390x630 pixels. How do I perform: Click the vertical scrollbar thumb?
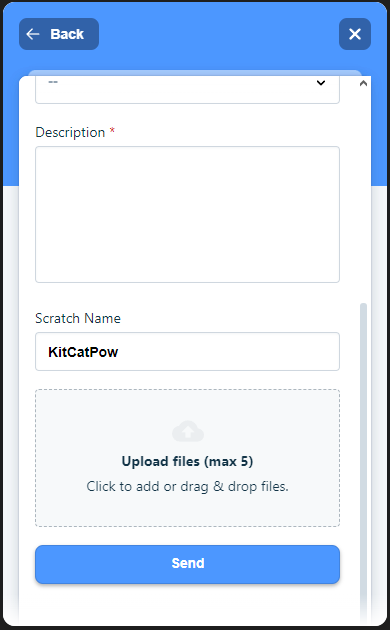[x=363, y=462]
